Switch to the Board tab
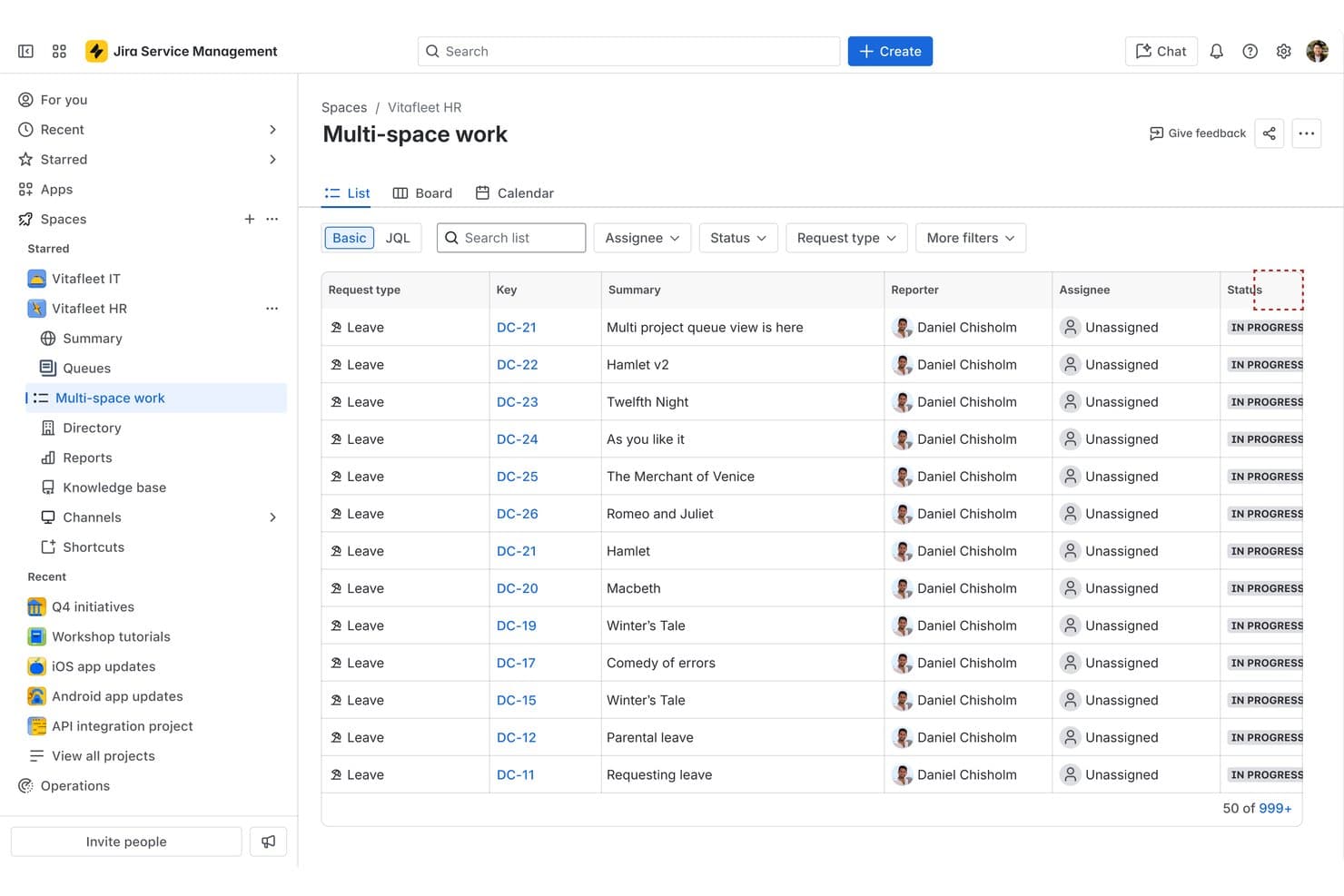 (x=422, y=193)
